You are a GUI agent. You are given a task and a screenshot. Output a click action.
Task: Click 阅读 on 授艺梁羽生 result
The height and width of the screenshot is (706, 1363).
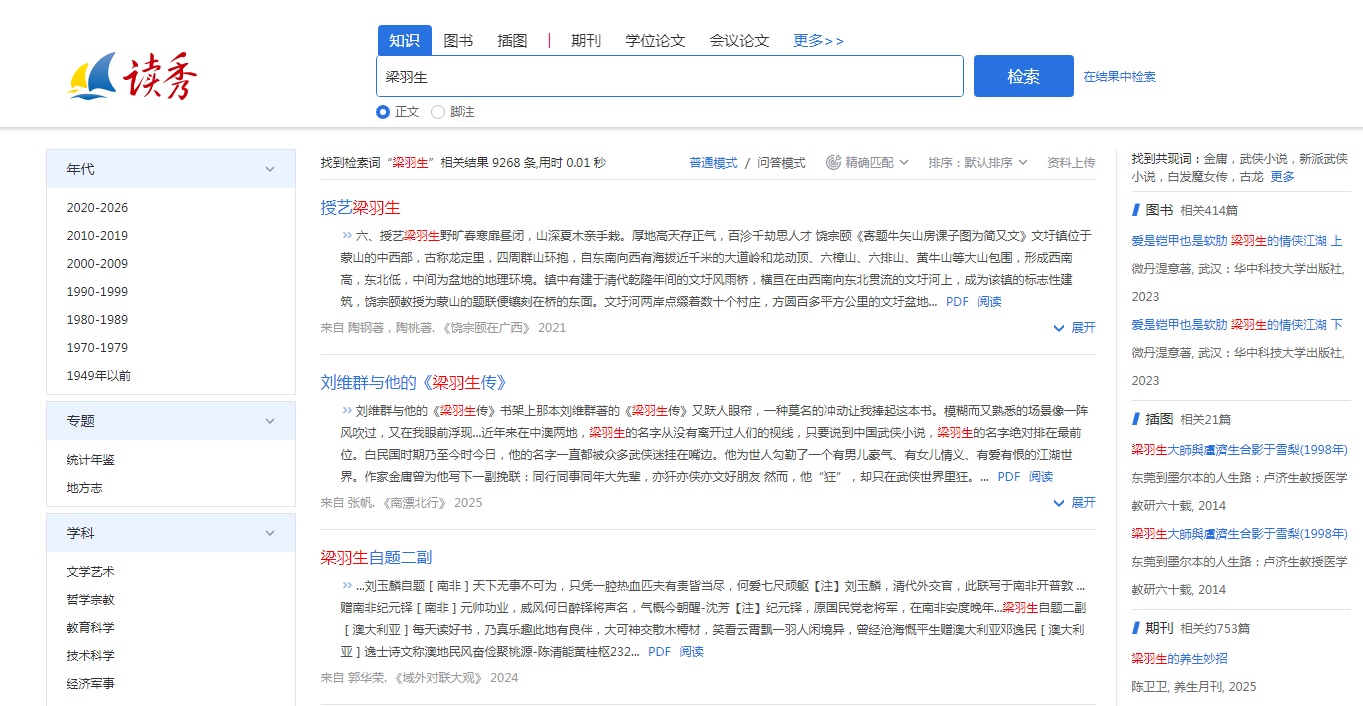point(989,302)
